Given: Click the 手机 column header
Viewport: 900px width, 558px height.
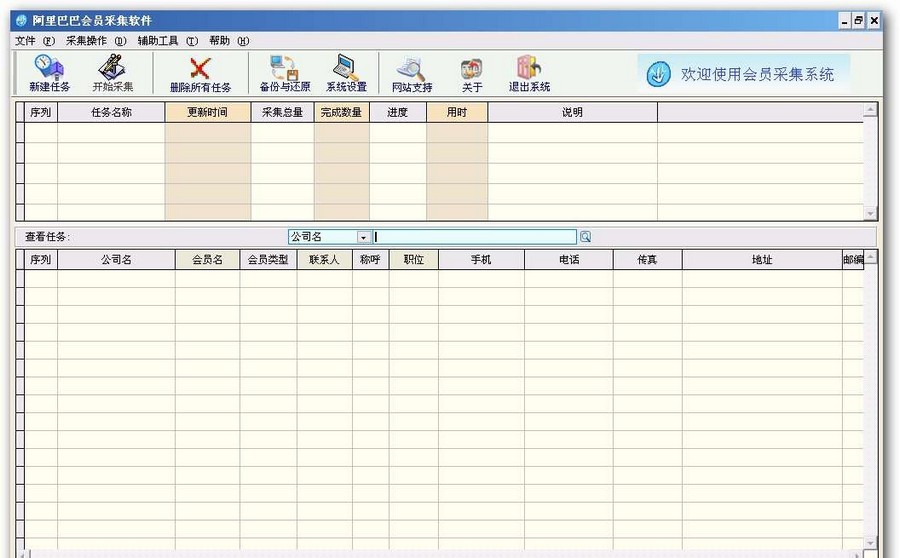Looking at the screenshot, I should pyautogui.click(x=481, y=259).
